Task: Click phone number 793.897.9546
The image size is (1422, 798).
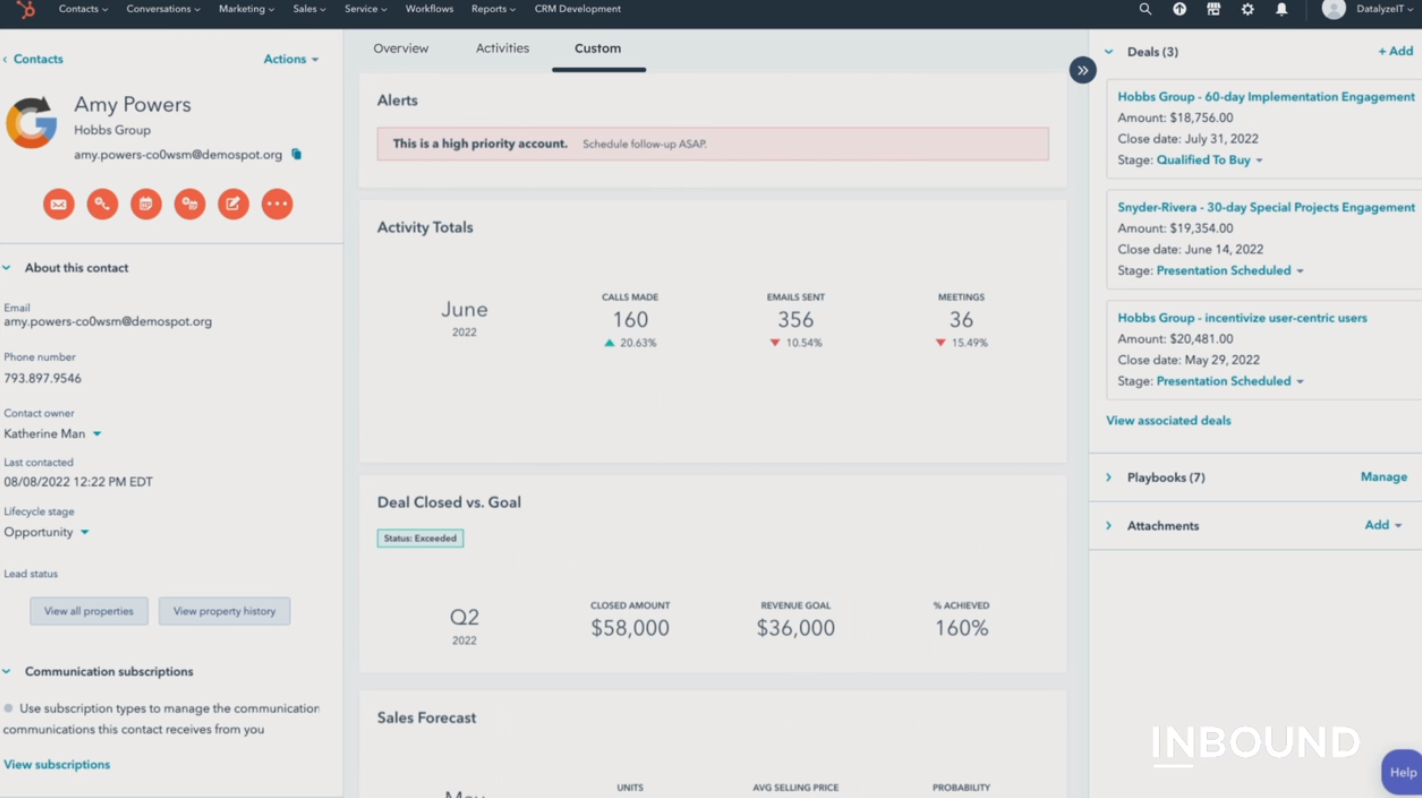Action: click(43, 379)
